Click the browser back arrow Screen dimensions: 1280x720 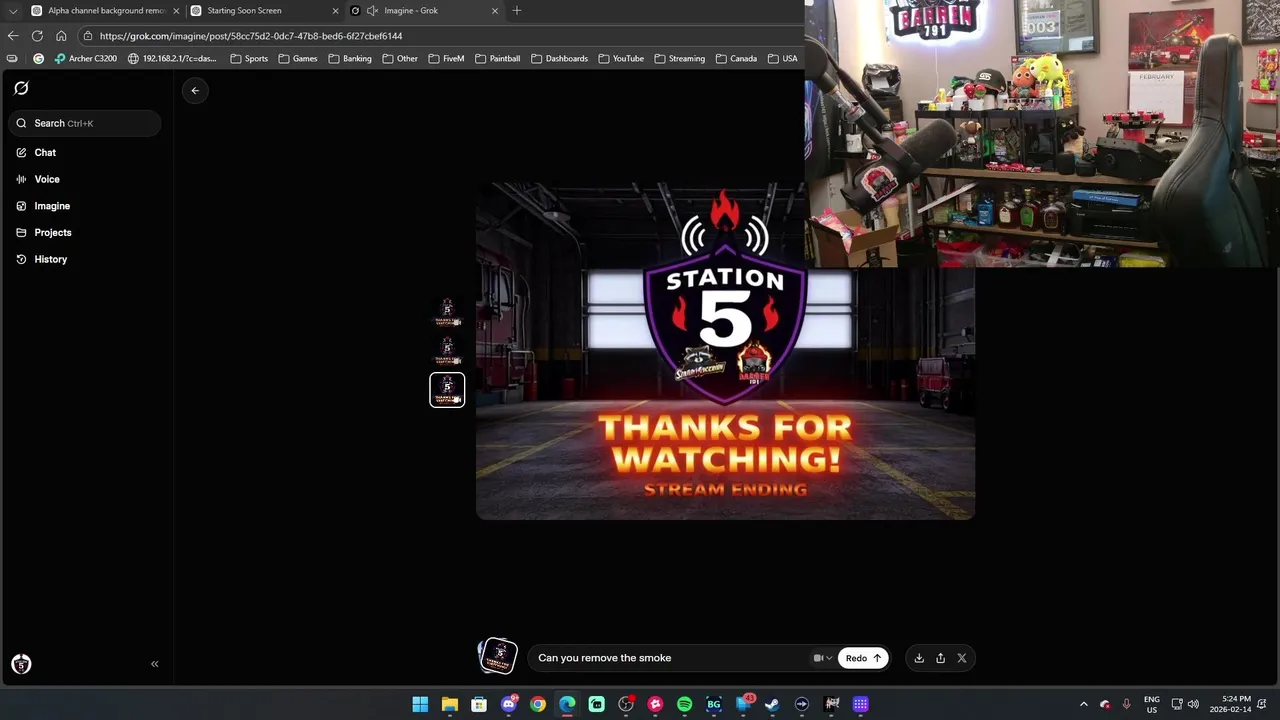(x=13, y=36)
